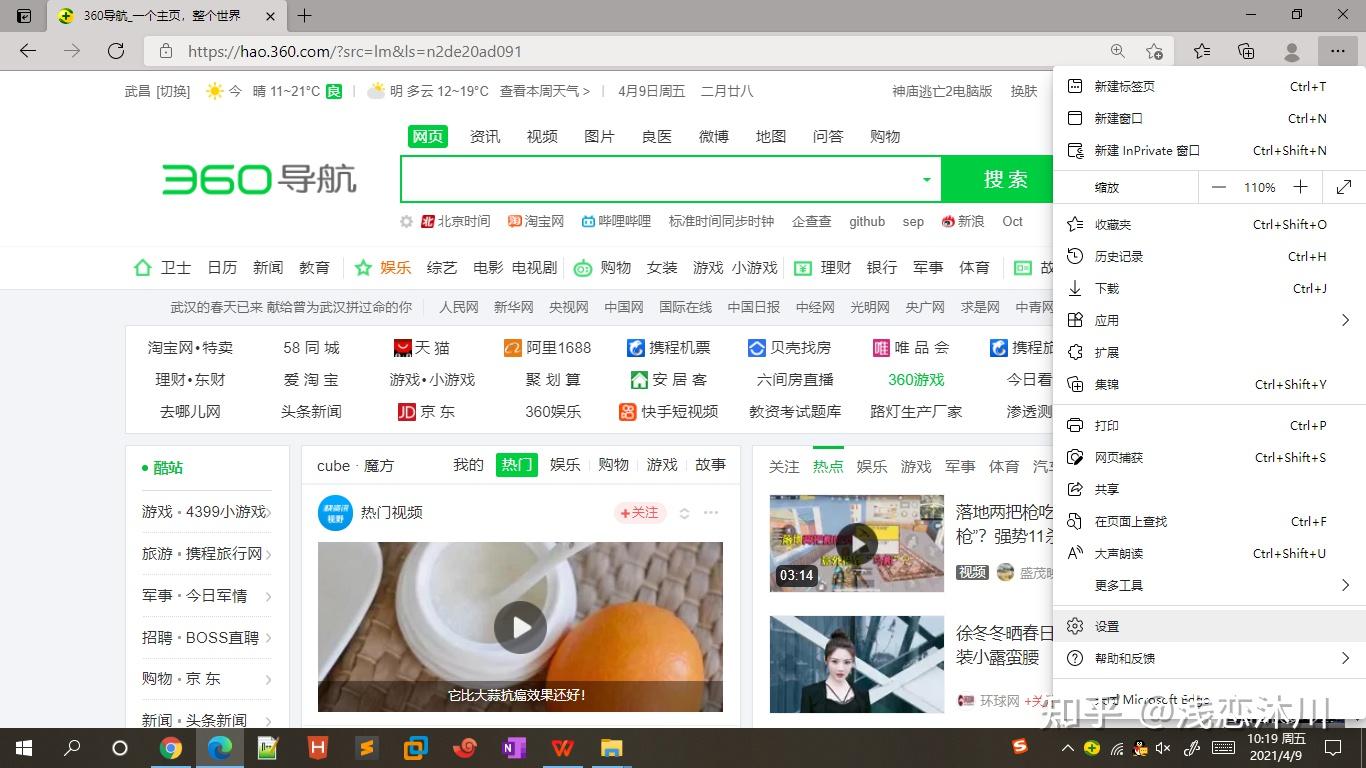The image size is (1366, 768).
Task: Choose 大声朗读 menu entry
Action: [x=1210, y=554]
